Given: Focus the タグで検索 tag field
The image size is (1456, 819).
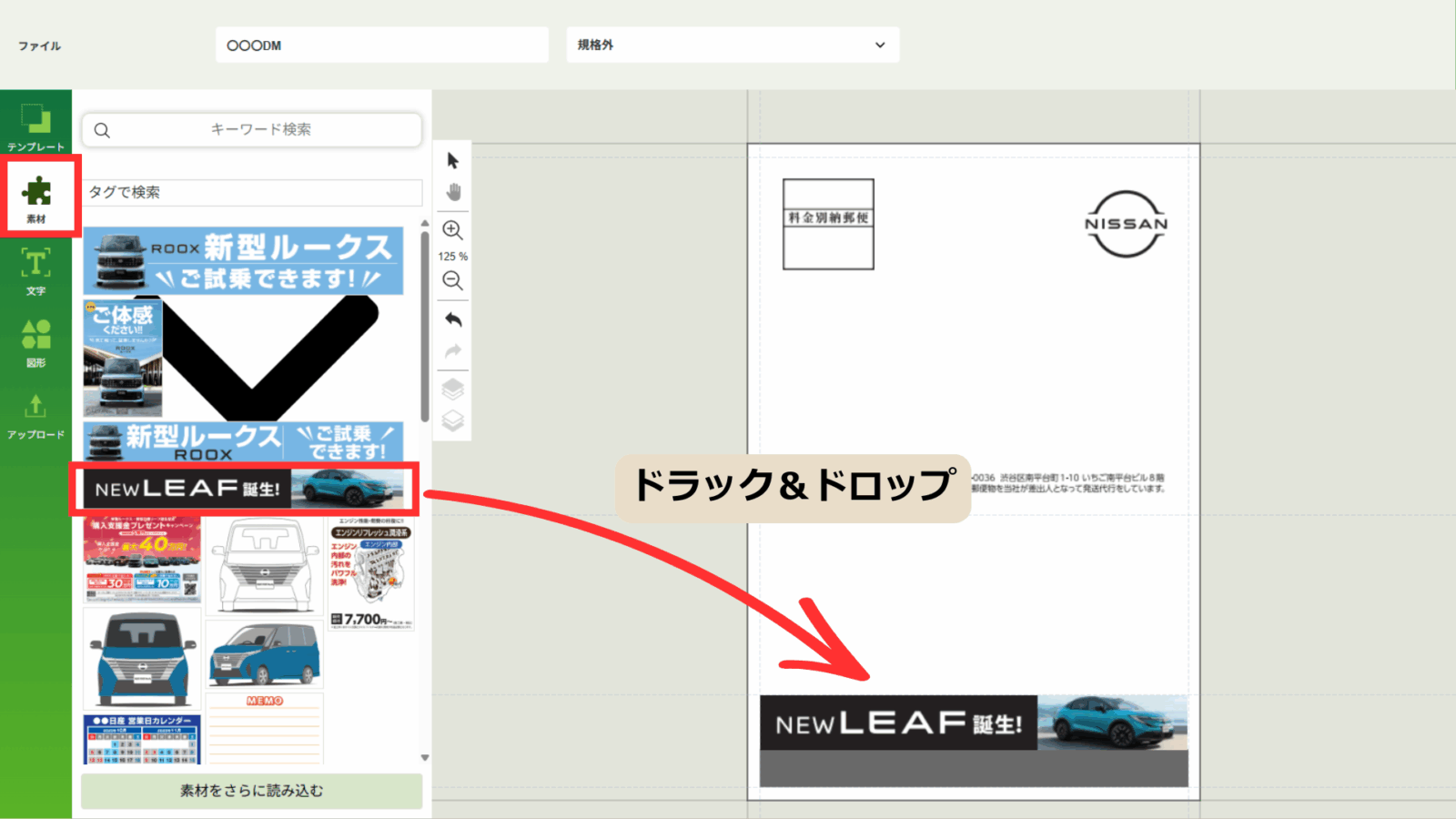Looking at the screenshot, I should pos(252,192).
